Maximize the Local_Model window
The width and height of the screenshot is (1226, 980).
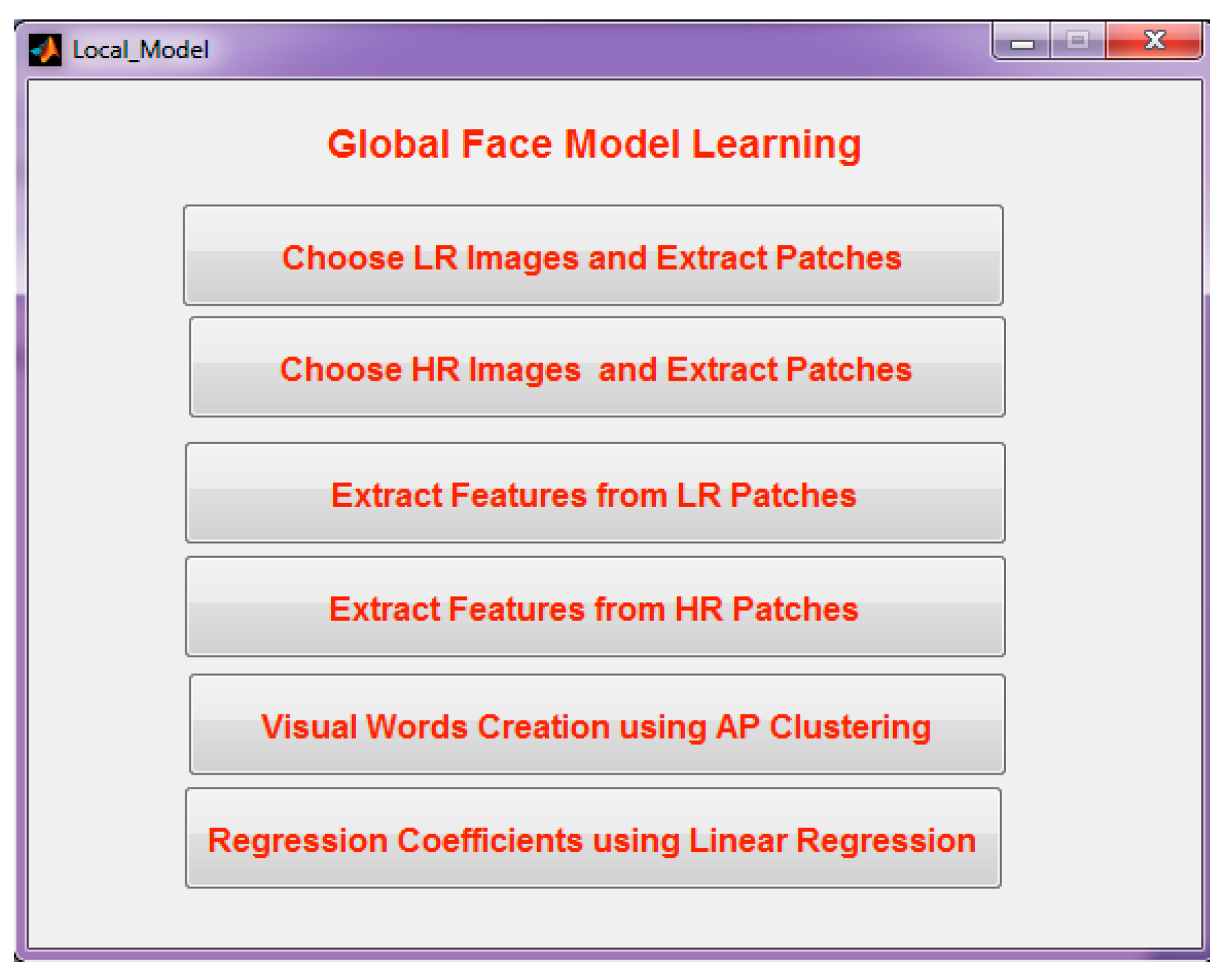(1077, 41)
